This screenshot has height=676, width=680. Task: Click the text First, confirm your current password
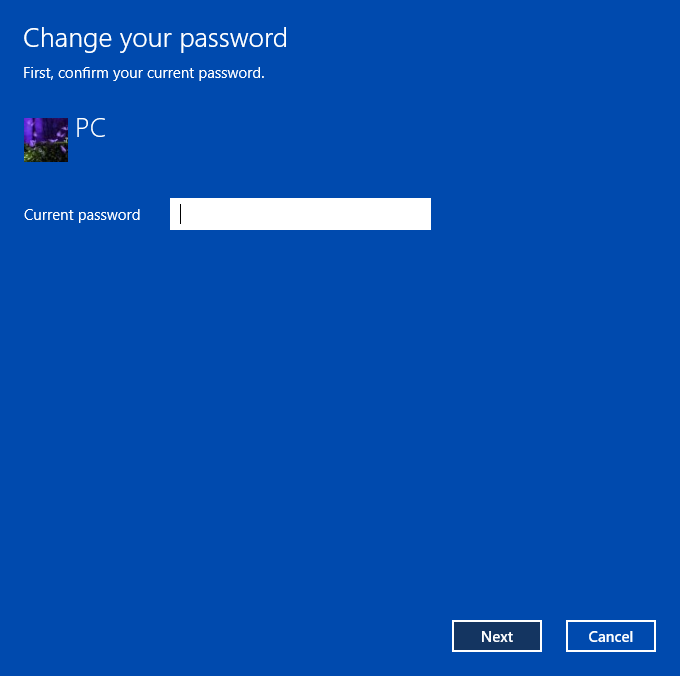pyautogui.click(x=144, y=73)
